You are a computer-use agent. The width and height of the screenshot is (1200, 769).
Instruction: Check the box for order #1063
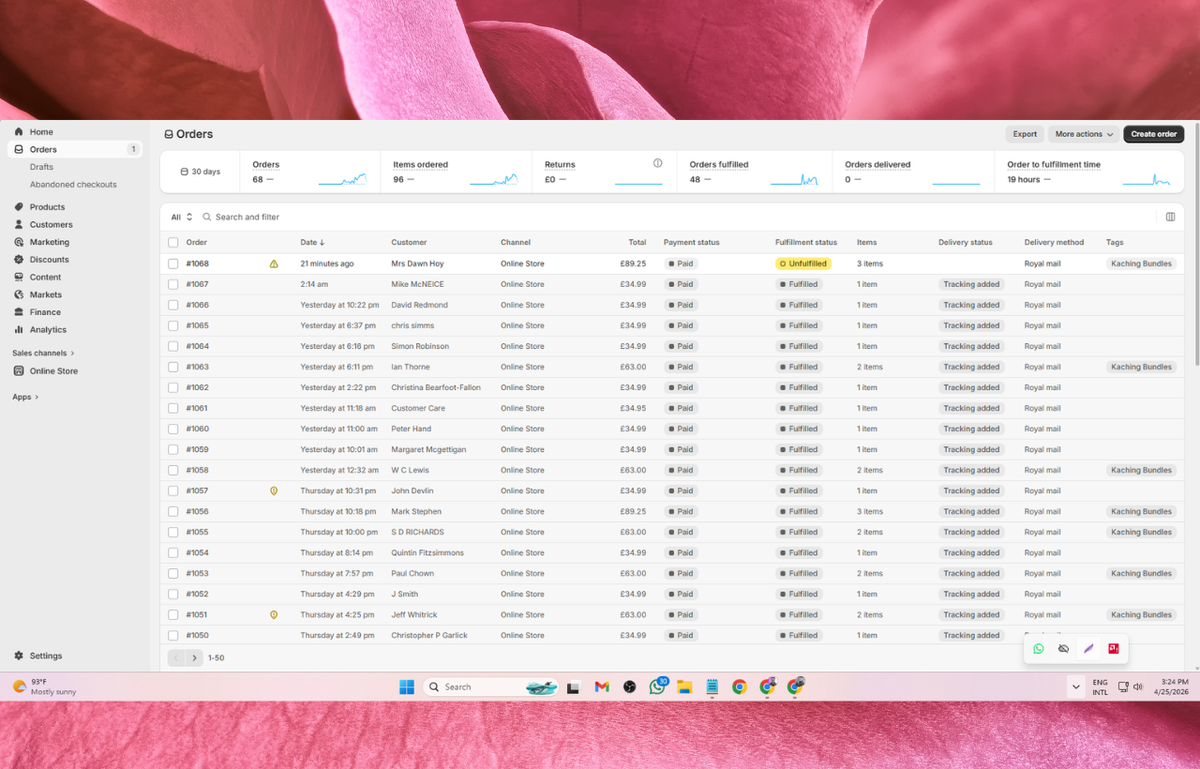173,367
